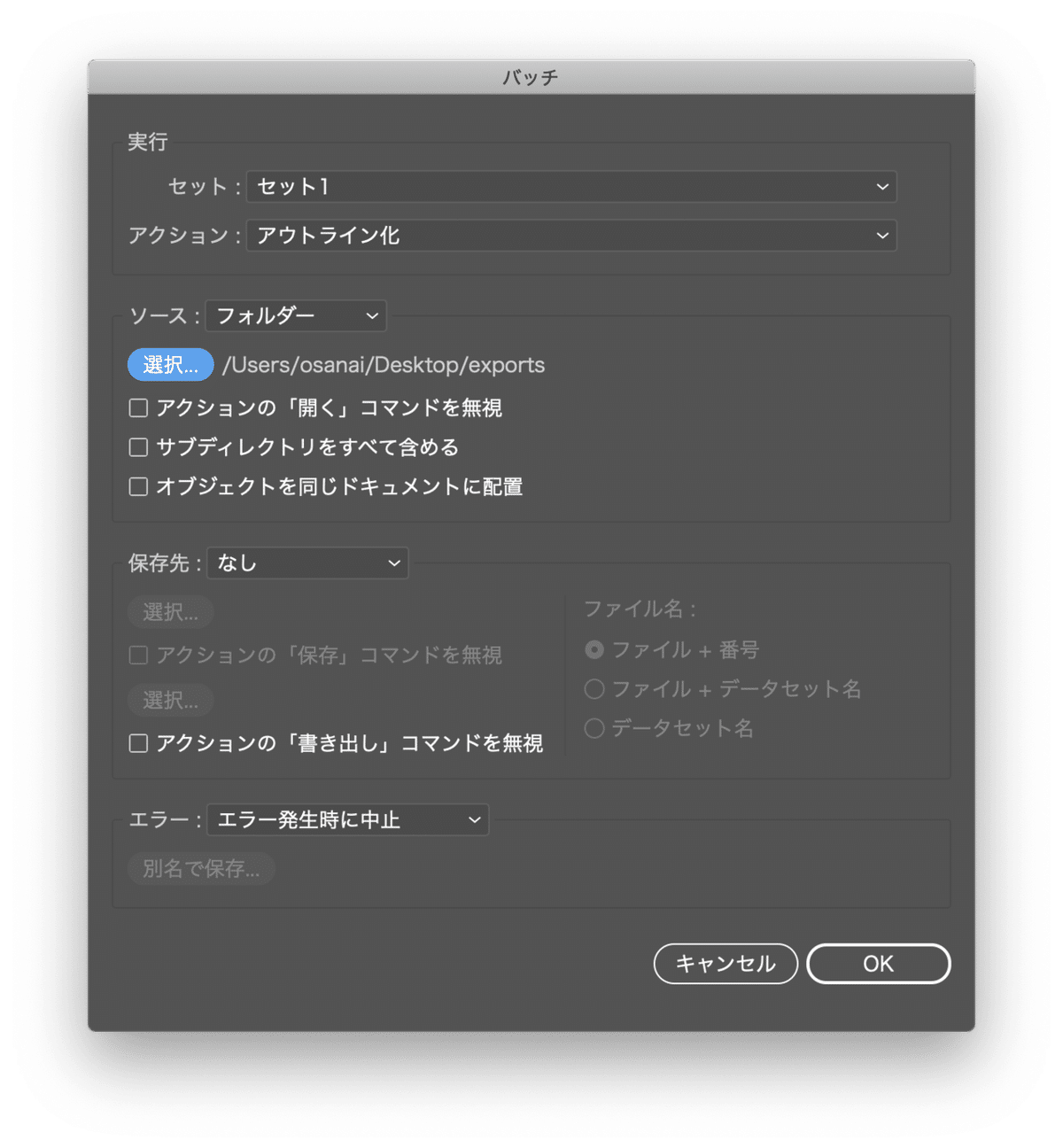Viewport: 1063px width, 1148px height.
Task: Click the 別名で保存... button
Action: pyautogui.click(x=201, y=868)
